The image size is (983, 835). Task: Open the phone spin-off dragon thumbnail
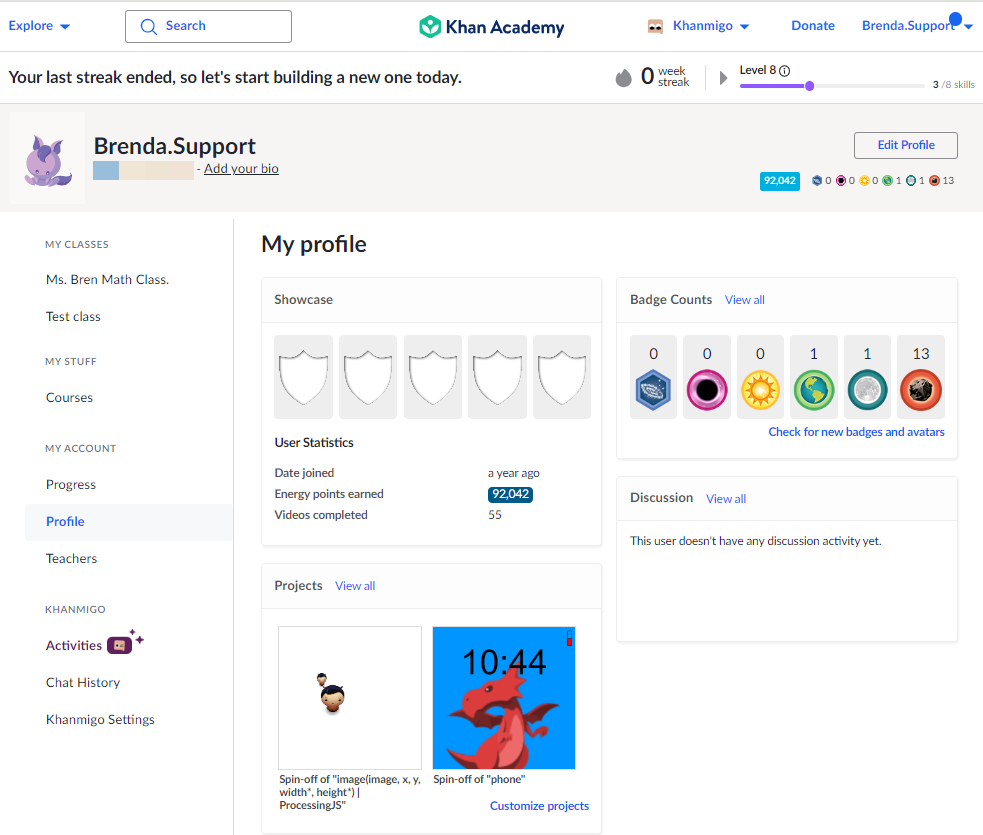click(504, 698)
